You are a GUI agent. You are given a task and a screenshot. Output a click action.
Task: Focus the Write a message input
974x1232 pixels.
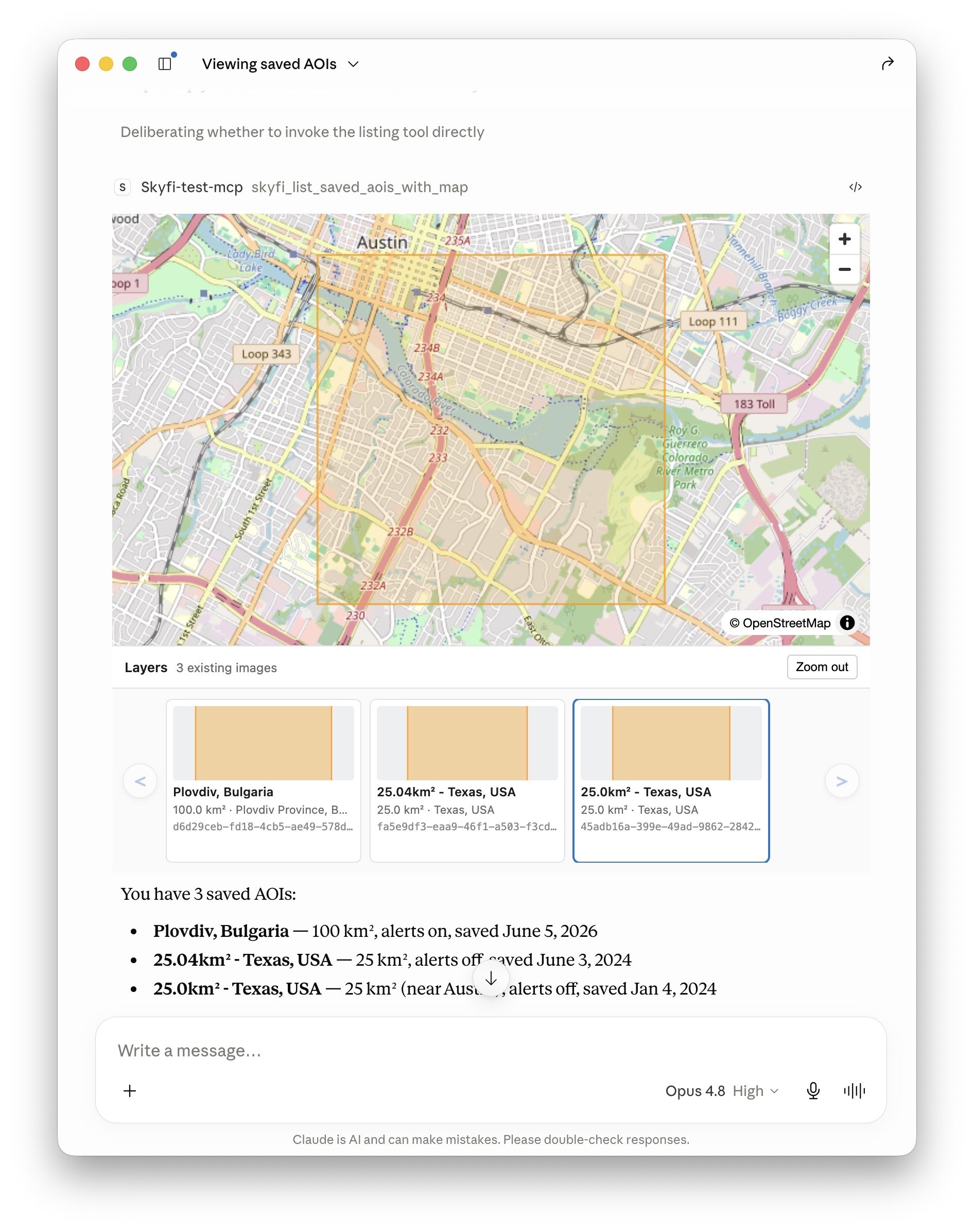pos(491,1051)
